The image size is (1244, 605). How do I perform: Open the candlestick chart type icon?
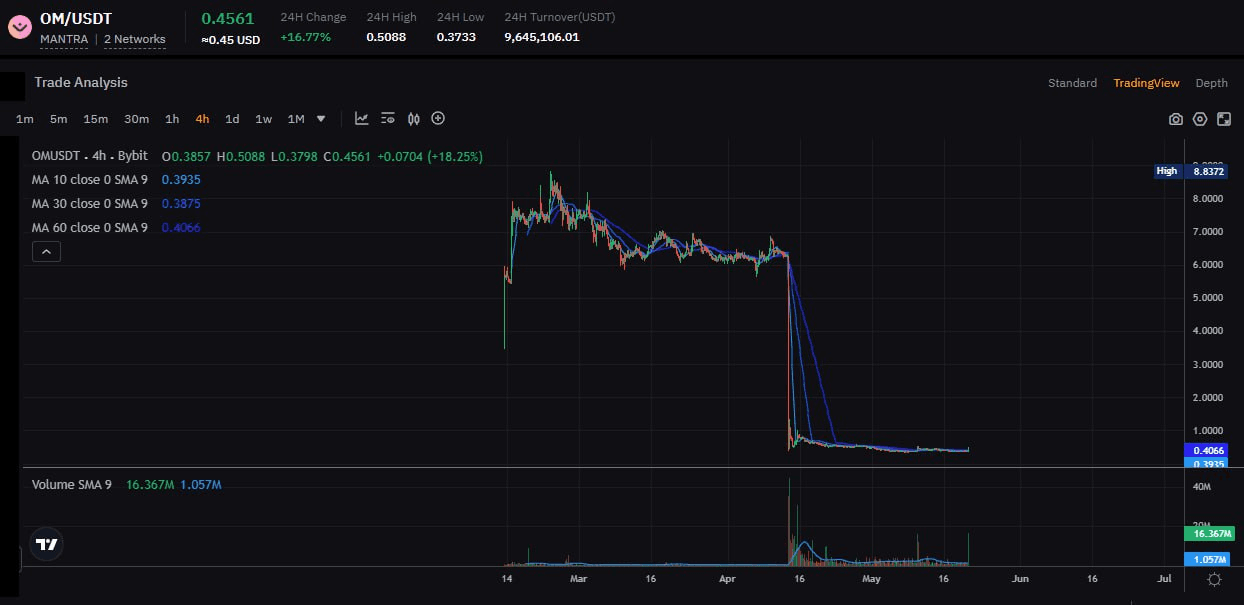point(413,119)
